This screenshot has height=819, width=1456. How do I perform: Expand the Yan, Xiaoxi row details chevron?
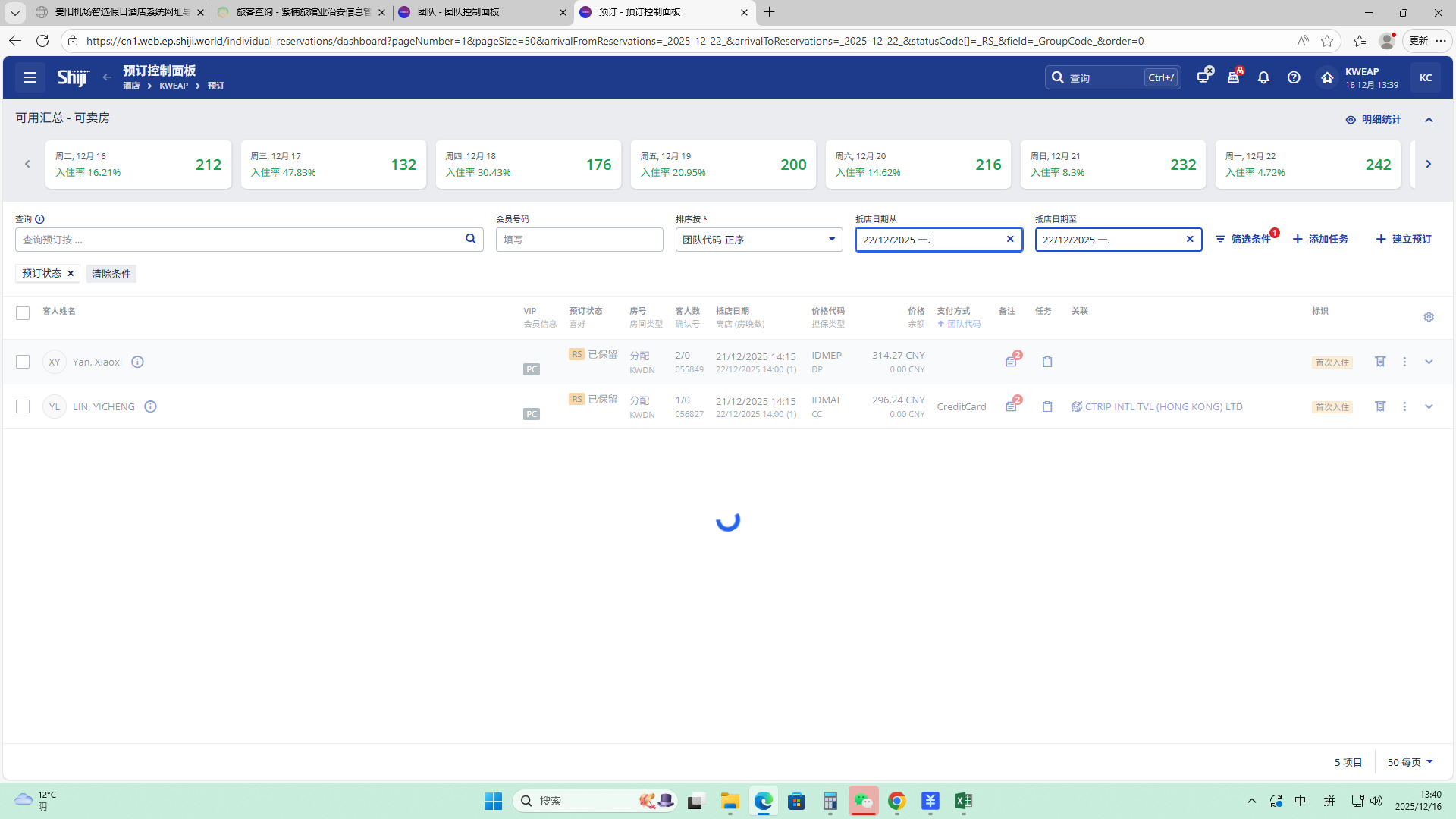[1429, 362]
